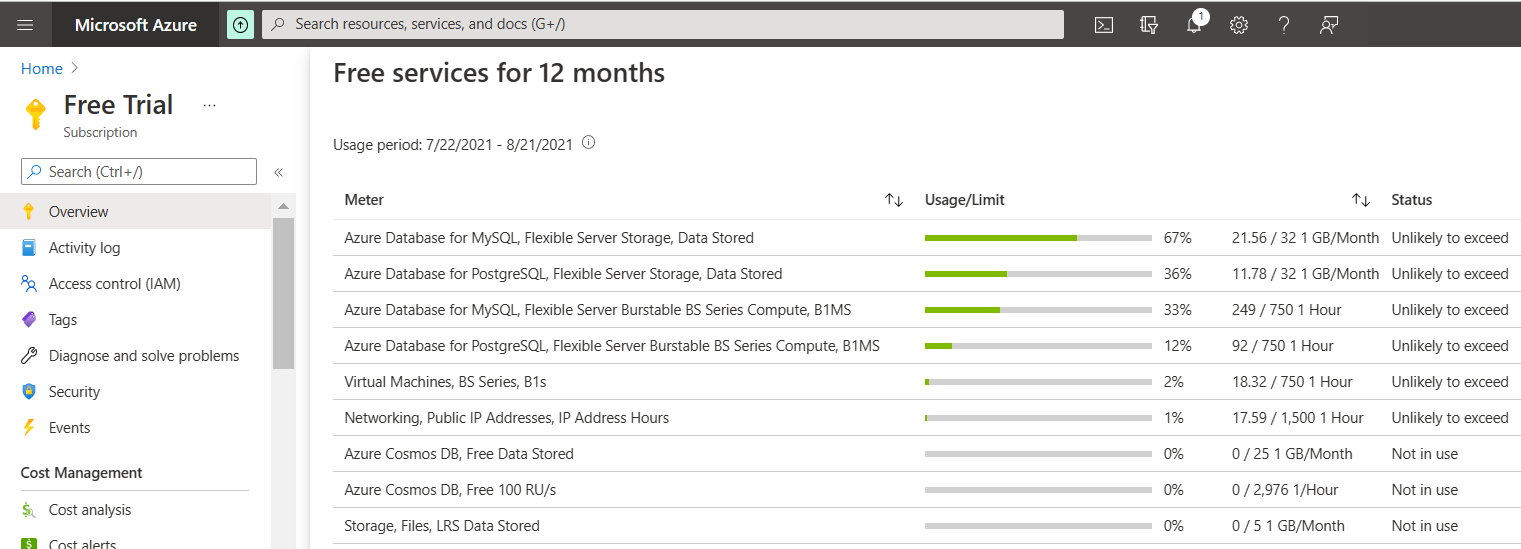Screen dimensions: 1521x549
Task: Click the usage period info icon
Action: [589, 143]
